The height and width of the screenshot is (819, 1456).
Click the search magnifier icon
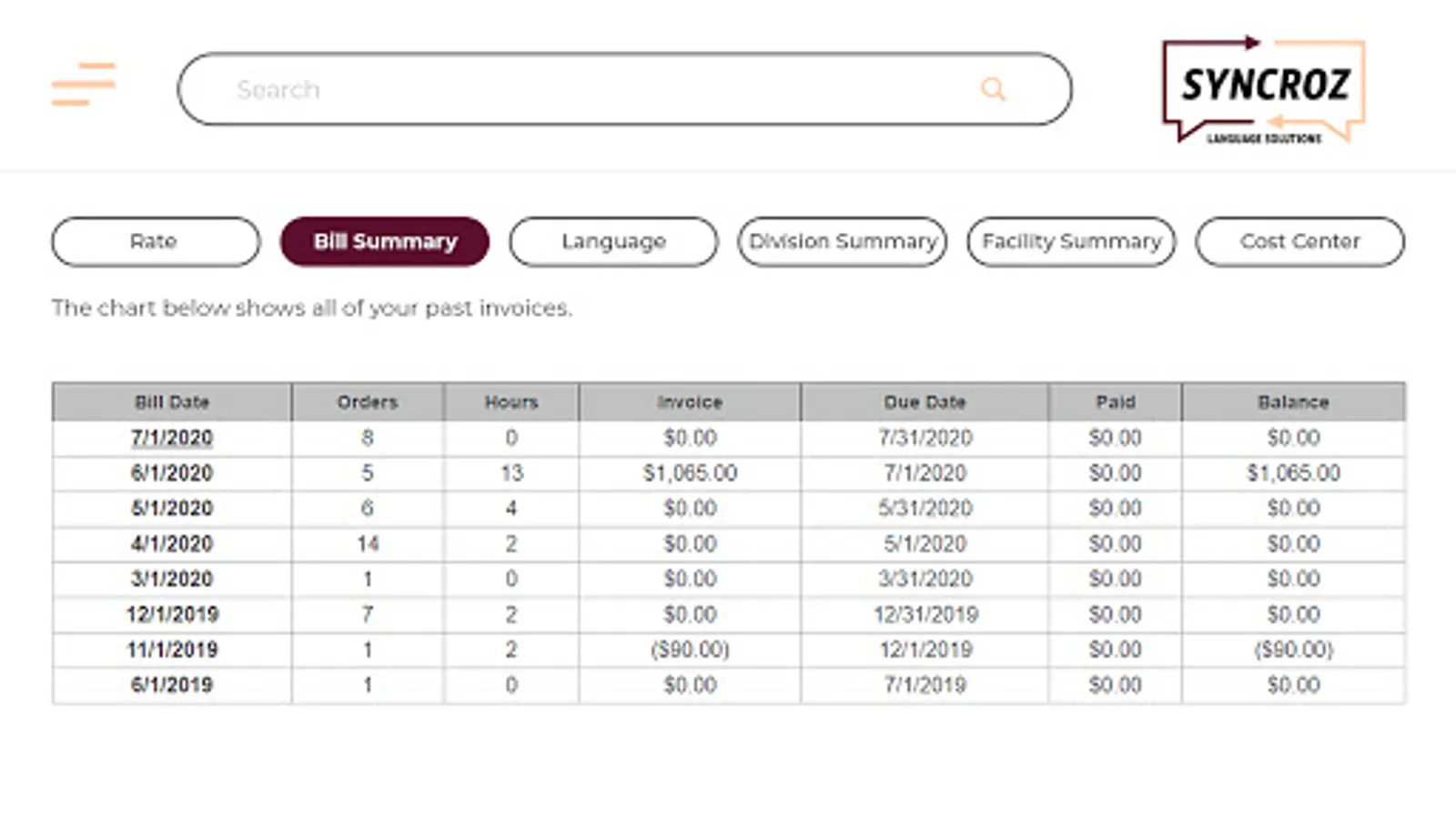click(x=993, y=89)
